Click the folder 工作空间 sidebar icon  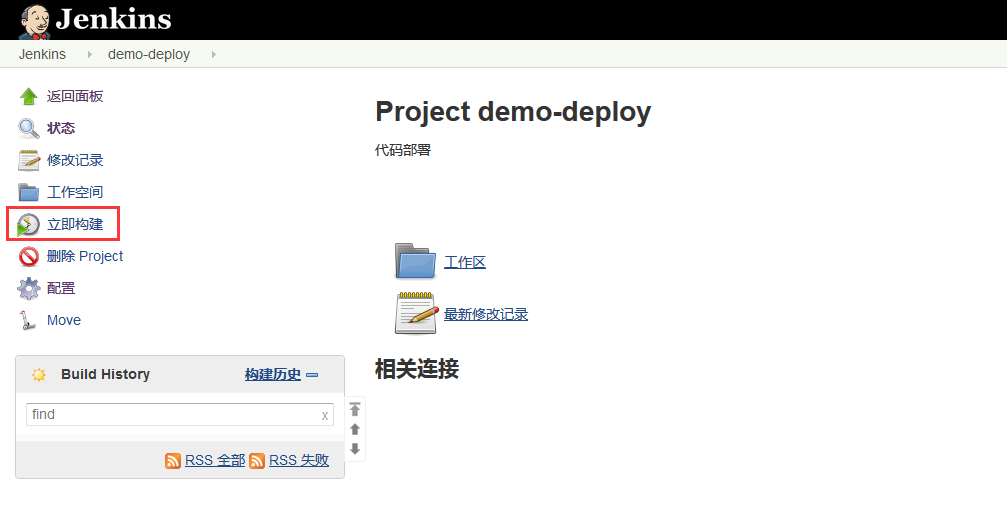(x=29, y=192)
